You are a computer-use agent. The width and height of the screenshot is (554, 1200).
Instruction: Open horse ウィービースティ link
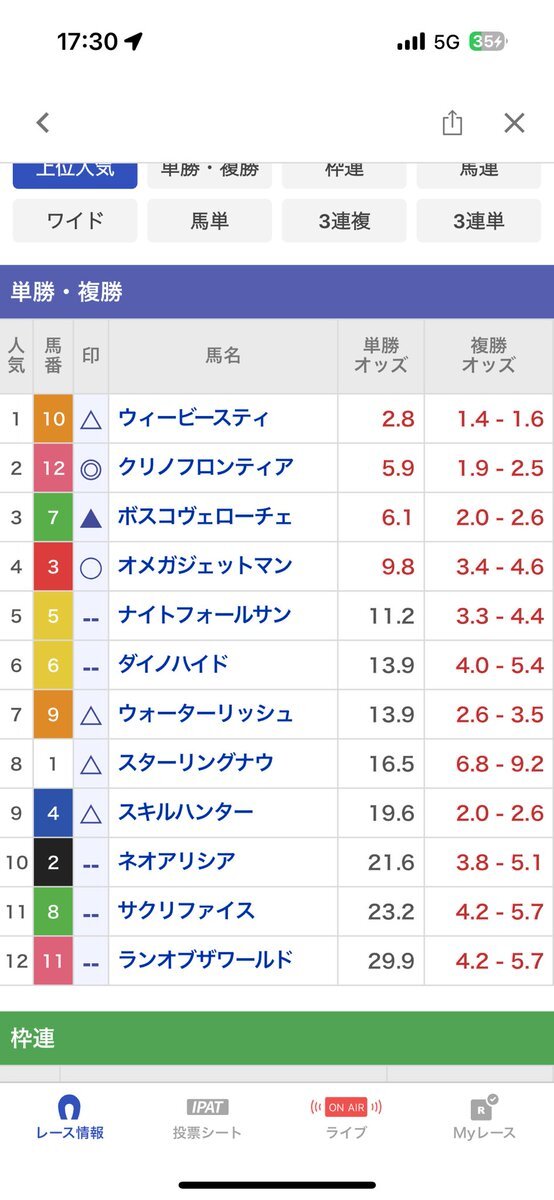click(x=193, y=419)
